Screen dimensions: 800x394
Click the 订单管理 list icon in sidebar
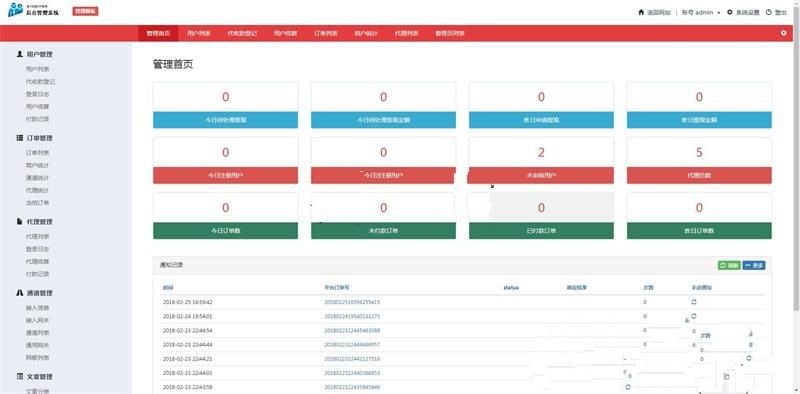(19, 138)
